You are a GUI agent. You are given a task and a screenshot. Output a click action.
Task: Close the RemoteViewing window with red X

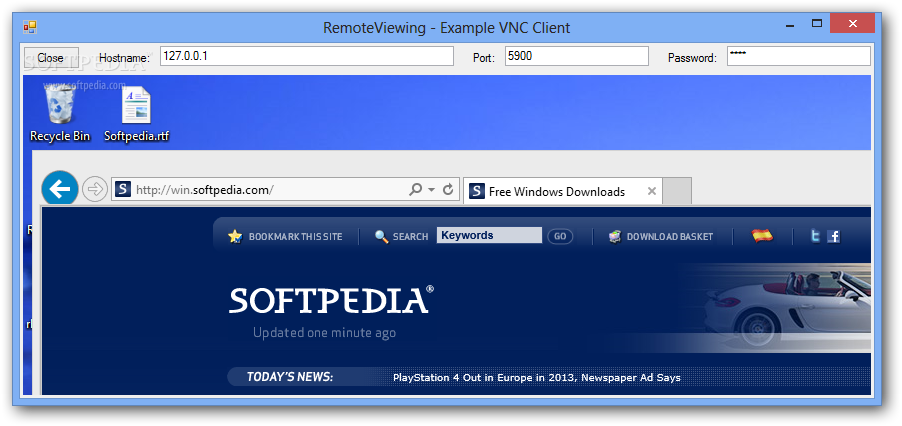coord(853,24)
